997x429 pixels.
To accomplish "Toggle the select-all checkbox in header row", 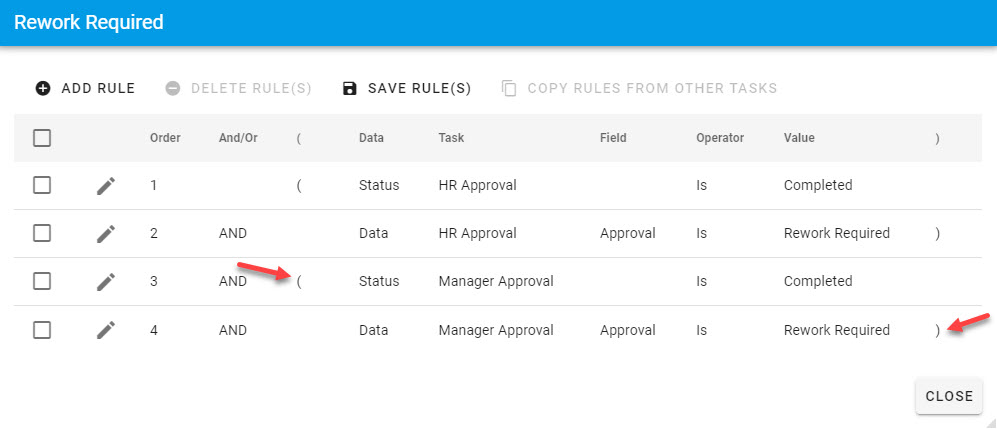I will 42,138.
